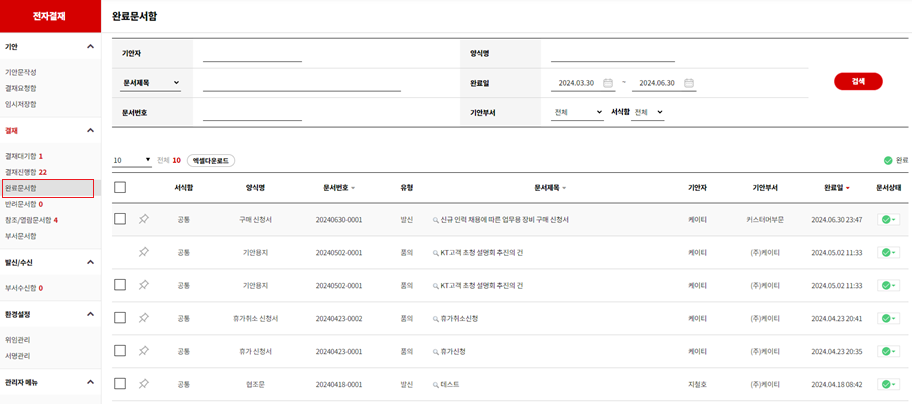The height and width of the screenshot is (404, 912).
Task: Click magnifier icon beside 신규 인력 채용 title
Action: [435, 220]
